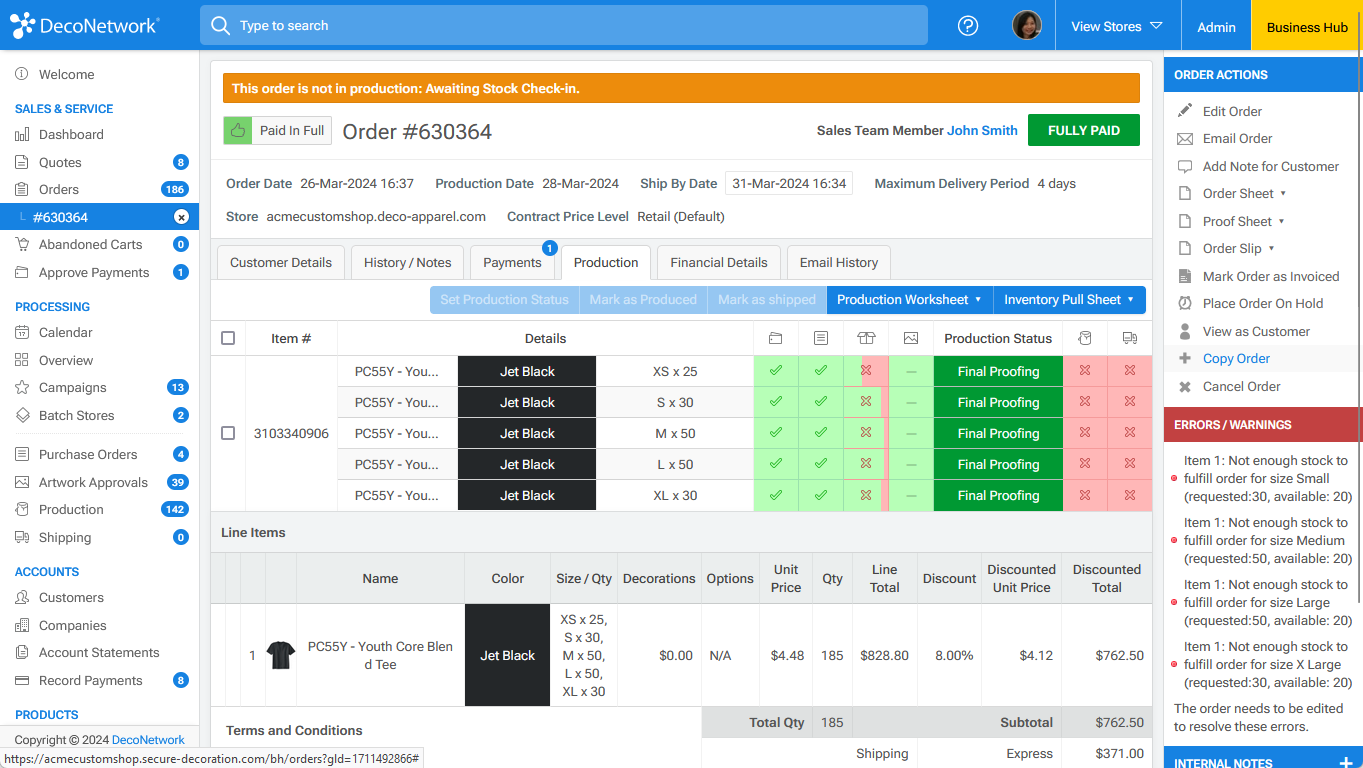The image size is (1363, 768).
Task: Check the select-all checkbox in the items table
Action: coord(227,338)
